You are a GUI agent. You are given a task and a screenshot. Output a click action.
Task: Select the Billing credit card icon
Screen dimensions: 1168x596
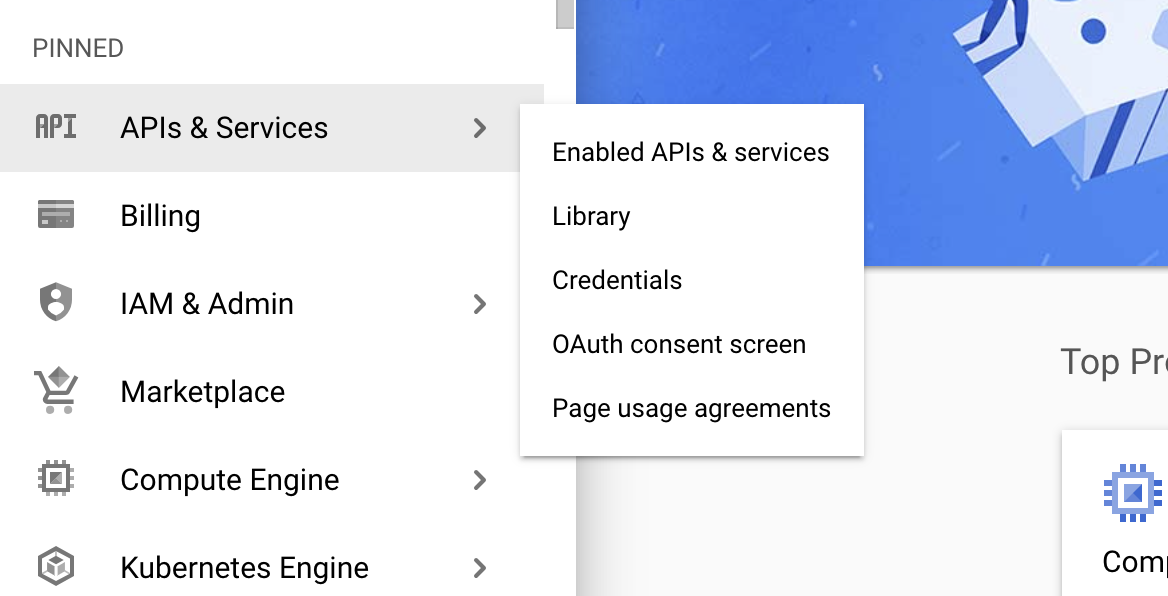click(x=55, y=215)
